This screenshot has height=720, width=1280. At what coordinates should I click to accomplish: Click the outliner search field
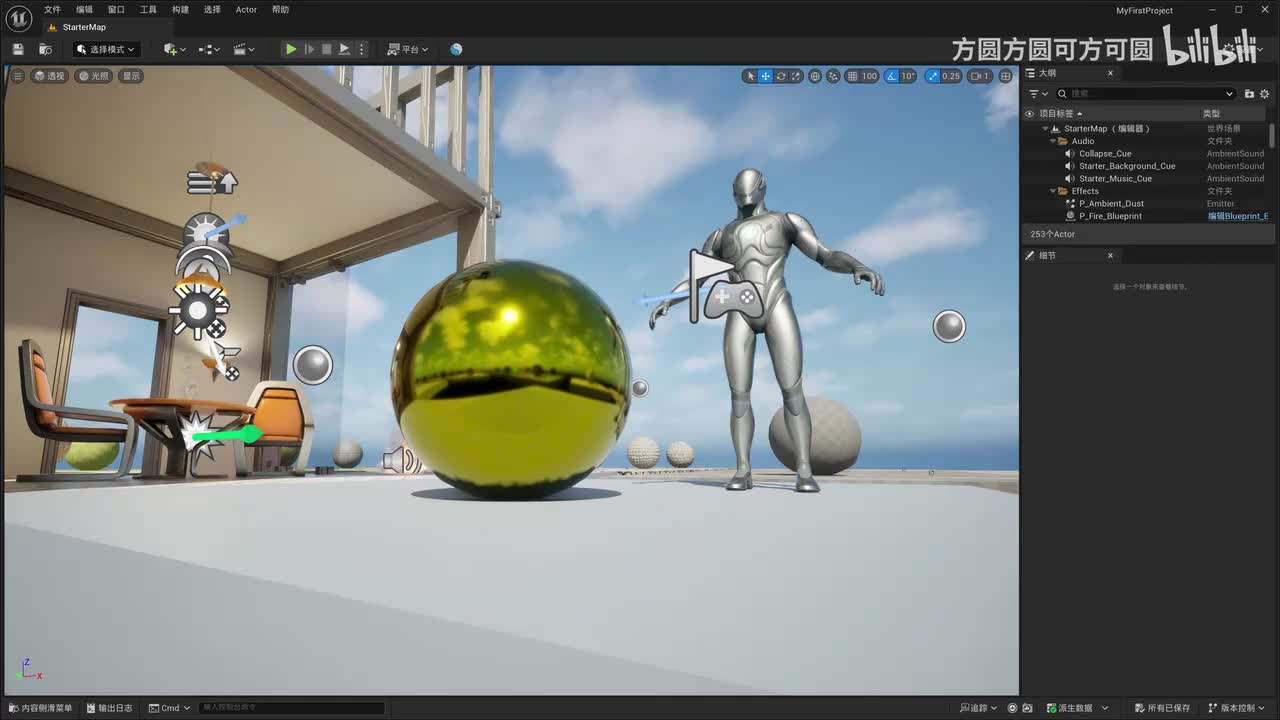tap(1146, 94)
